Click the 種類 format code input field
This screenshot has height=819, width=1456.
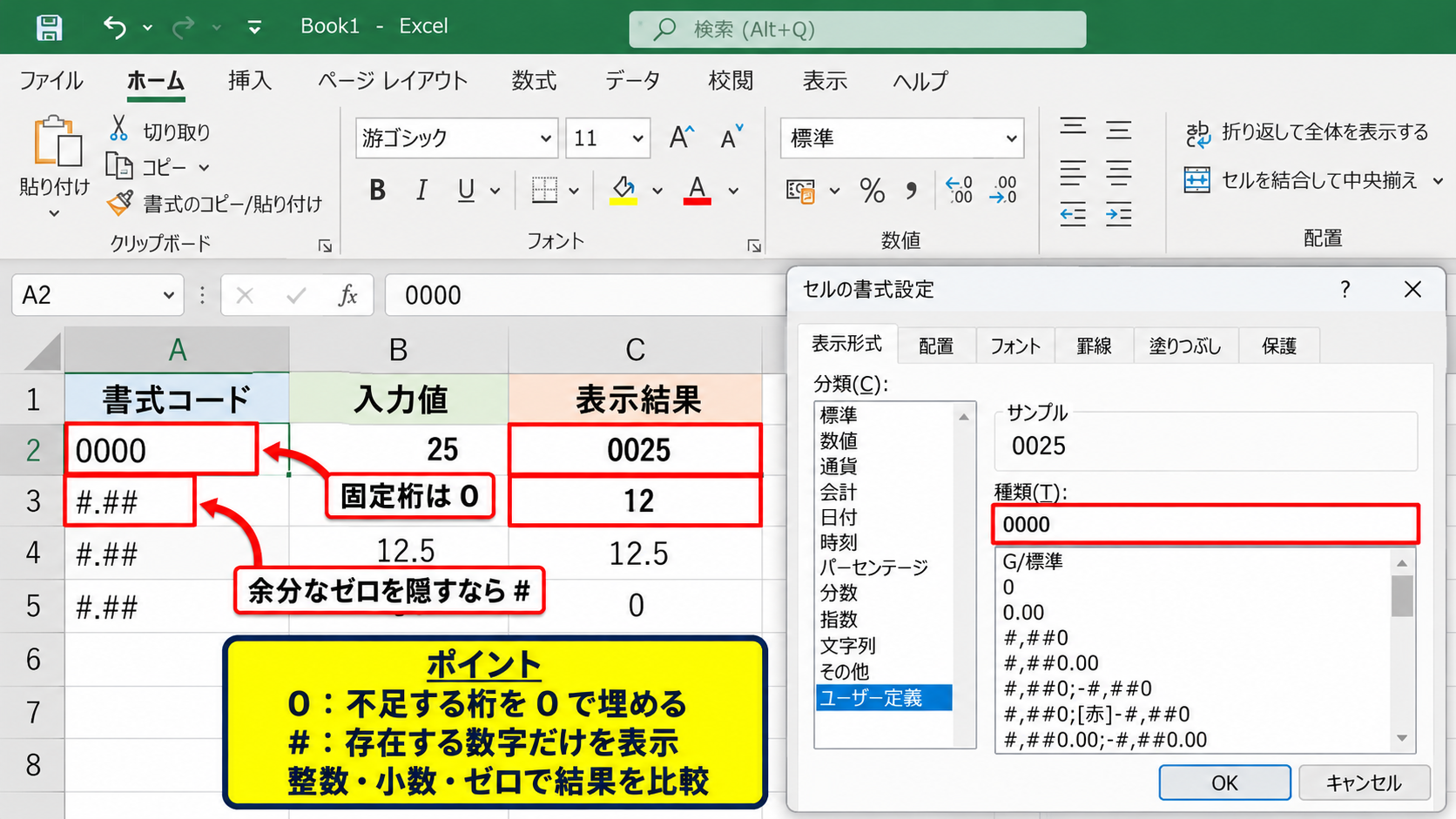coord(1206,524)
